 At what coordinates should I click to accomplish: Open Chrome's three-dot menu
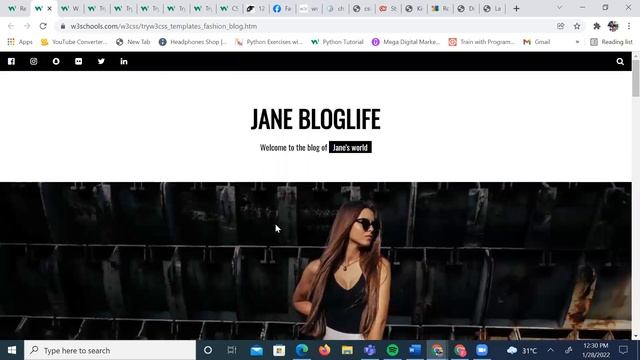629,26
